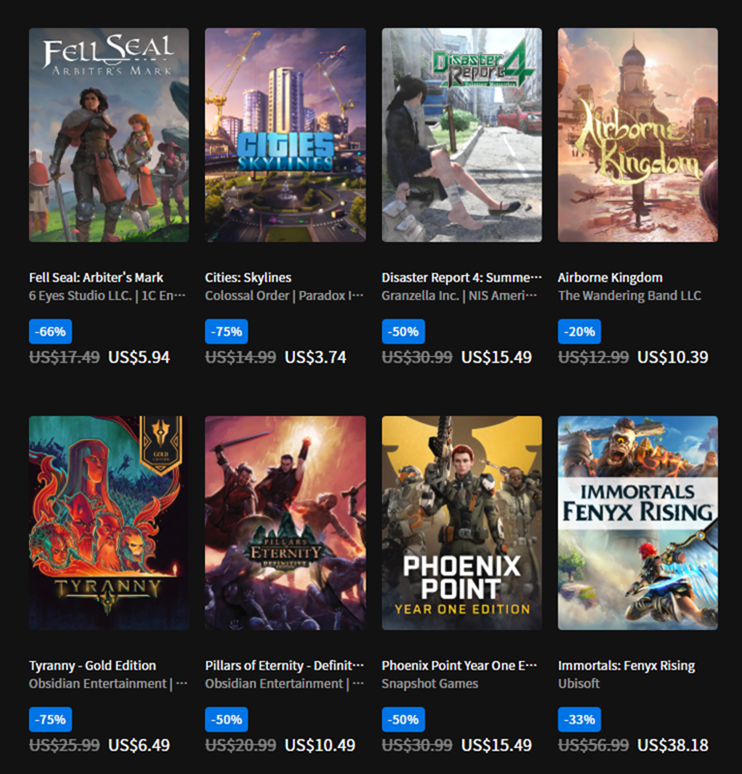
Task: Click the Tyranny Gold Edition cover art
Action: point(108,523)
